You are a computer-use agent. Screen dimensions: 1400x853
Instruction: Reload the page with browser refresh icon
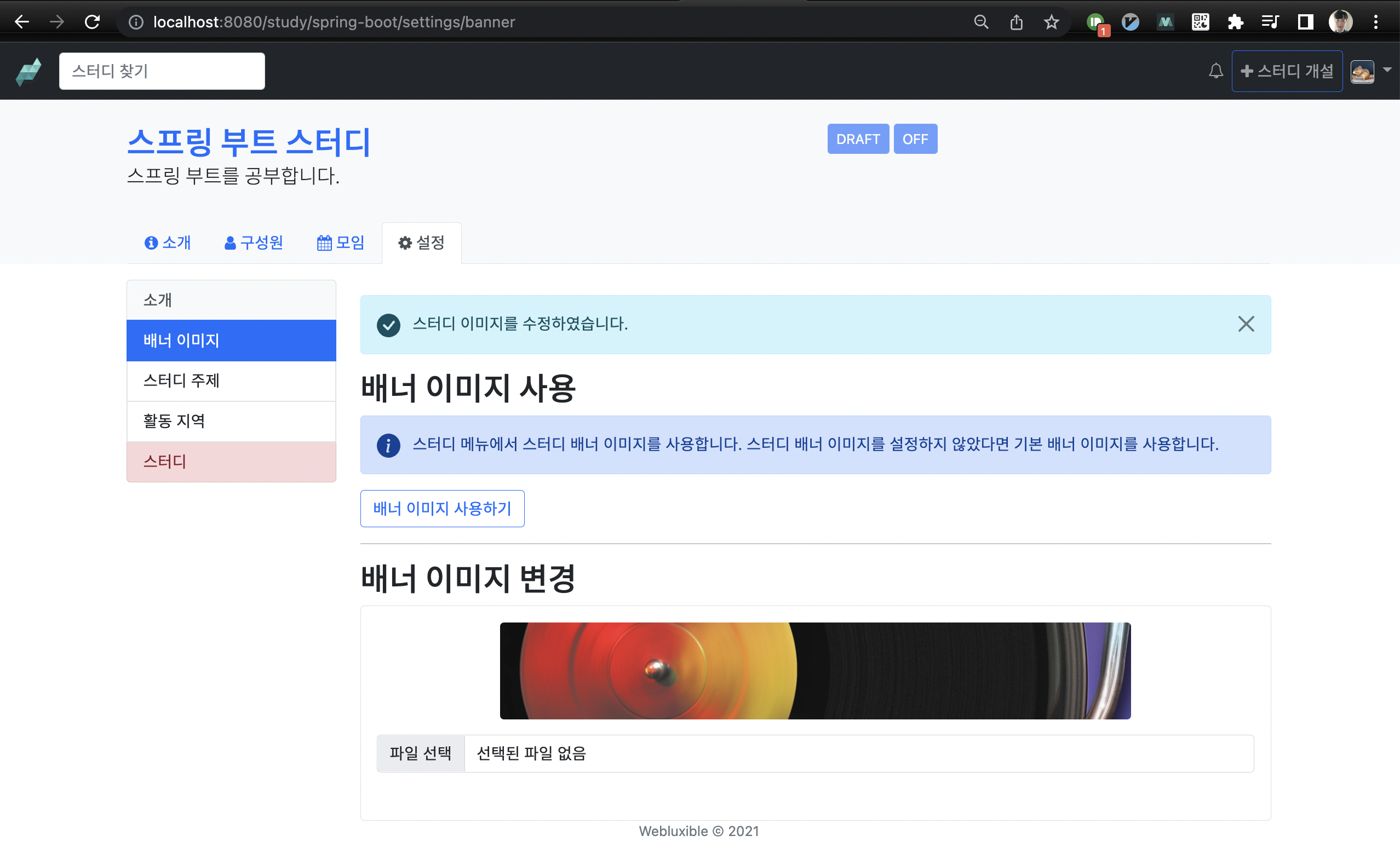point(92,22)
